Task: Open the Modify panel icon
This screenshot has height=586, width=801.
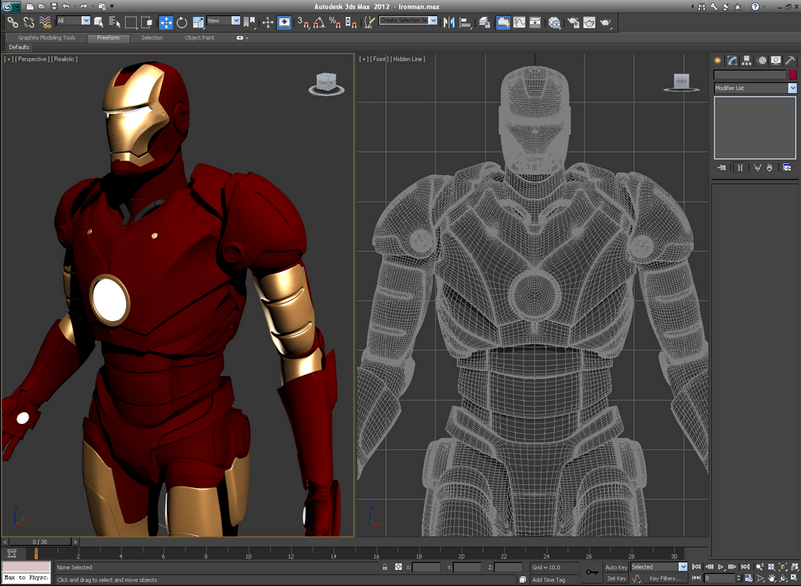Action: tap(732, 60)
